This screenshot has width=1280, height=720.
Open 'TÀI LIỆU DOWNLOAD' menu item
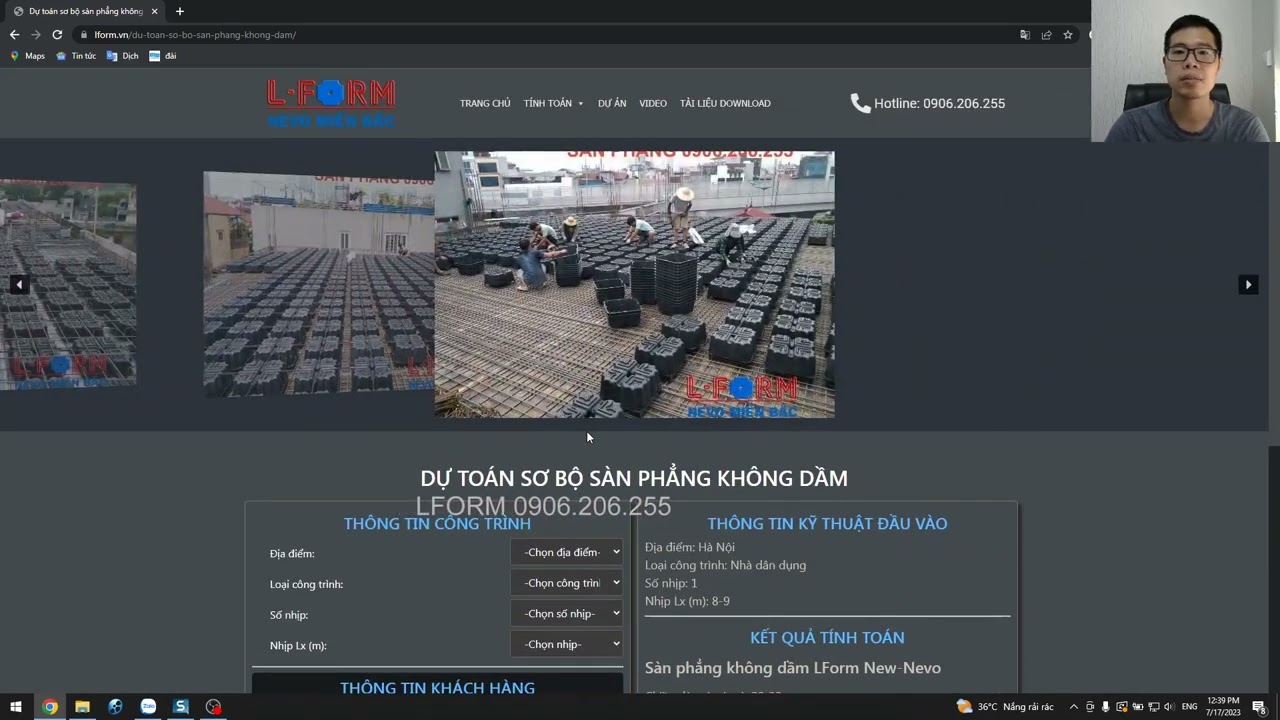725,103
